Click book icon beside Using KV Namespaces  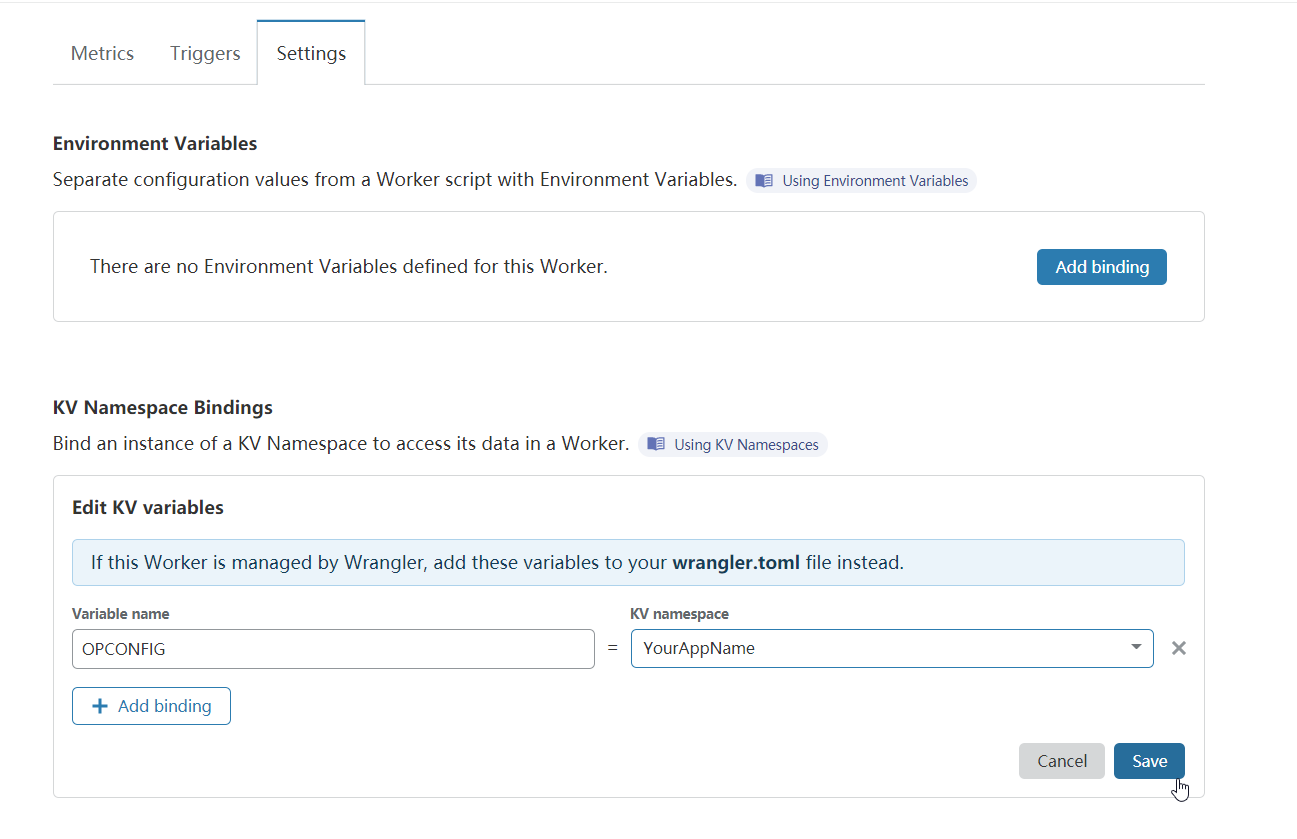click(x=656, y=444)
